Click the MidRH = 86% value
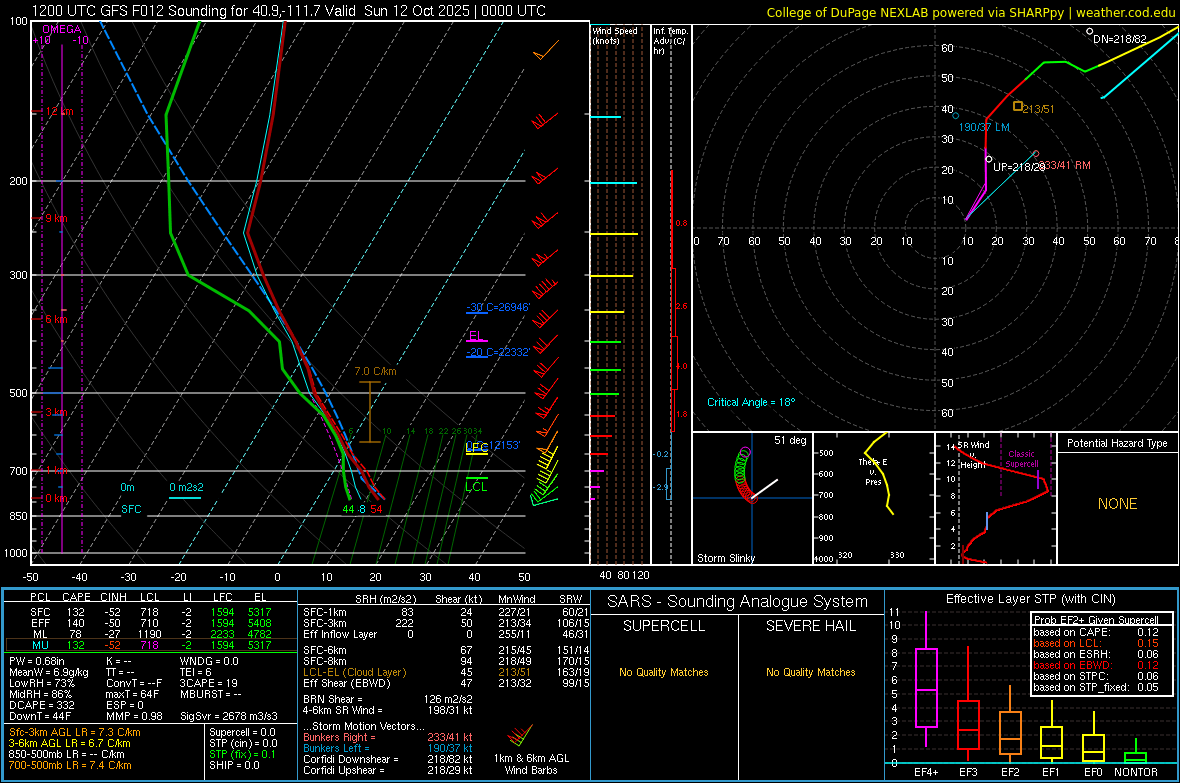 [x=41, y=694]
